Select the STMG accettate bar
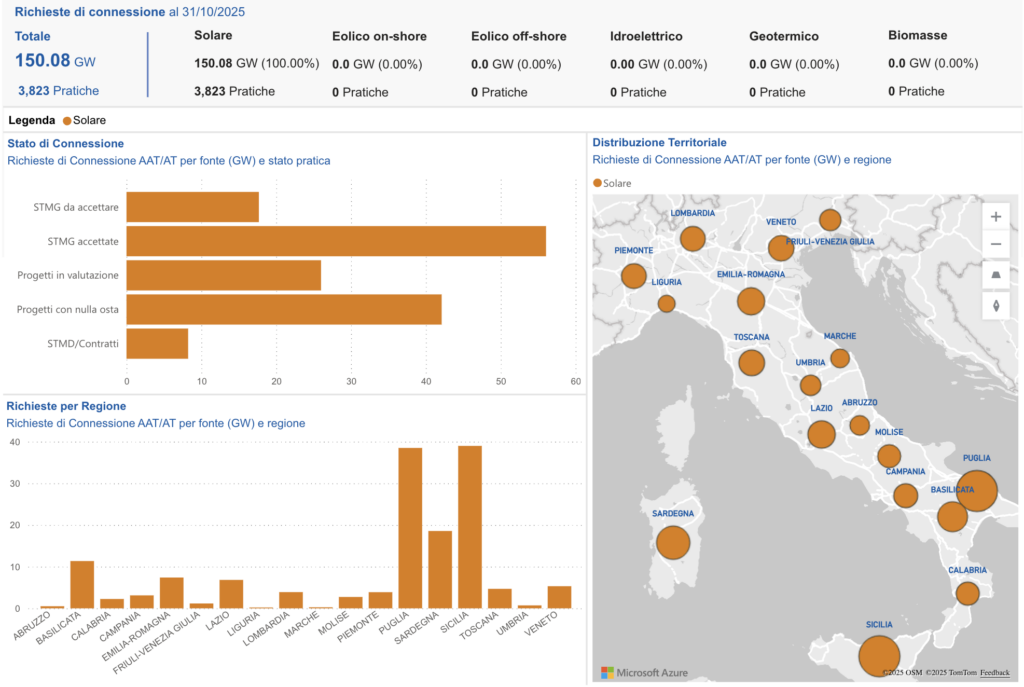The width and height of the screenshot is (1024, 687). 336,241
